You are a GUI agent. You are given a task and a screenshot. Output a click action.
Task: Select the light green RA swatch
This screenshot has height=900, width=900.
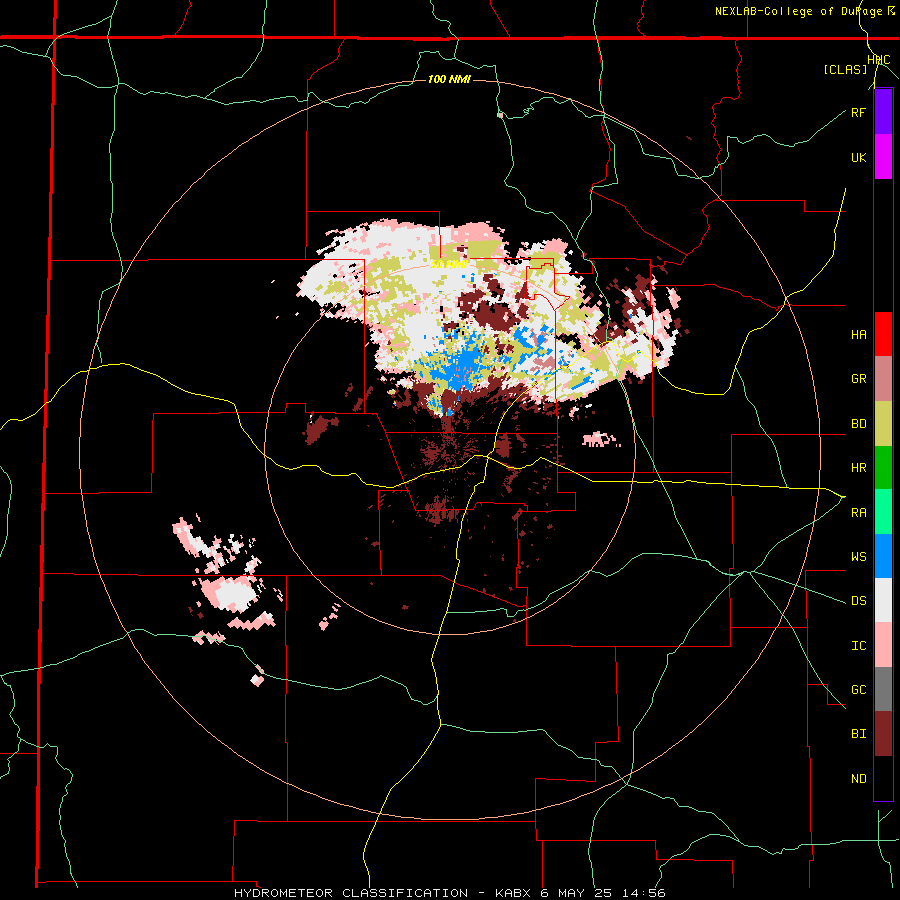pos(883,512)
